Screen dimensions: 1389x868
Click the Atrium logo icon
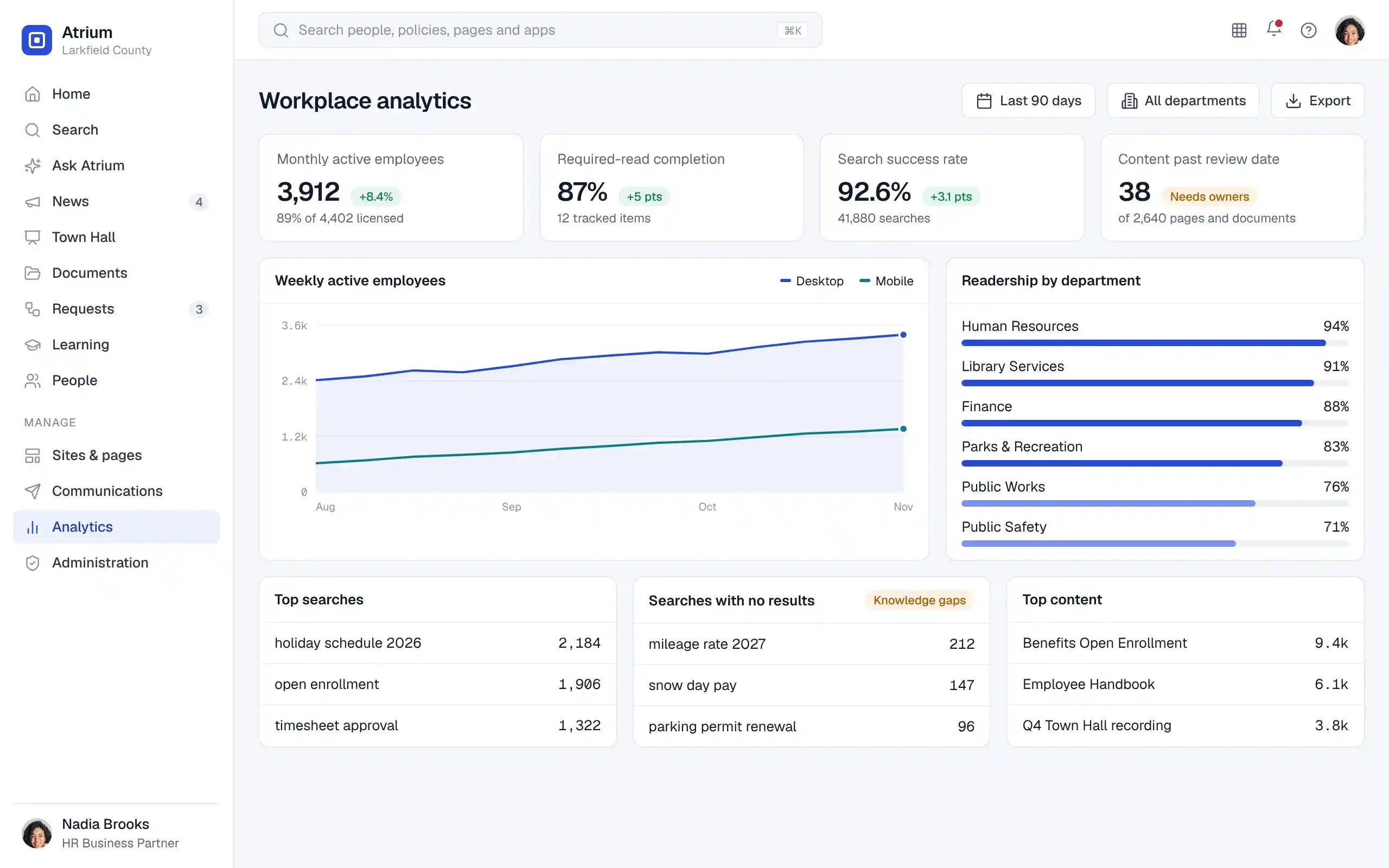tap(37, 40)
